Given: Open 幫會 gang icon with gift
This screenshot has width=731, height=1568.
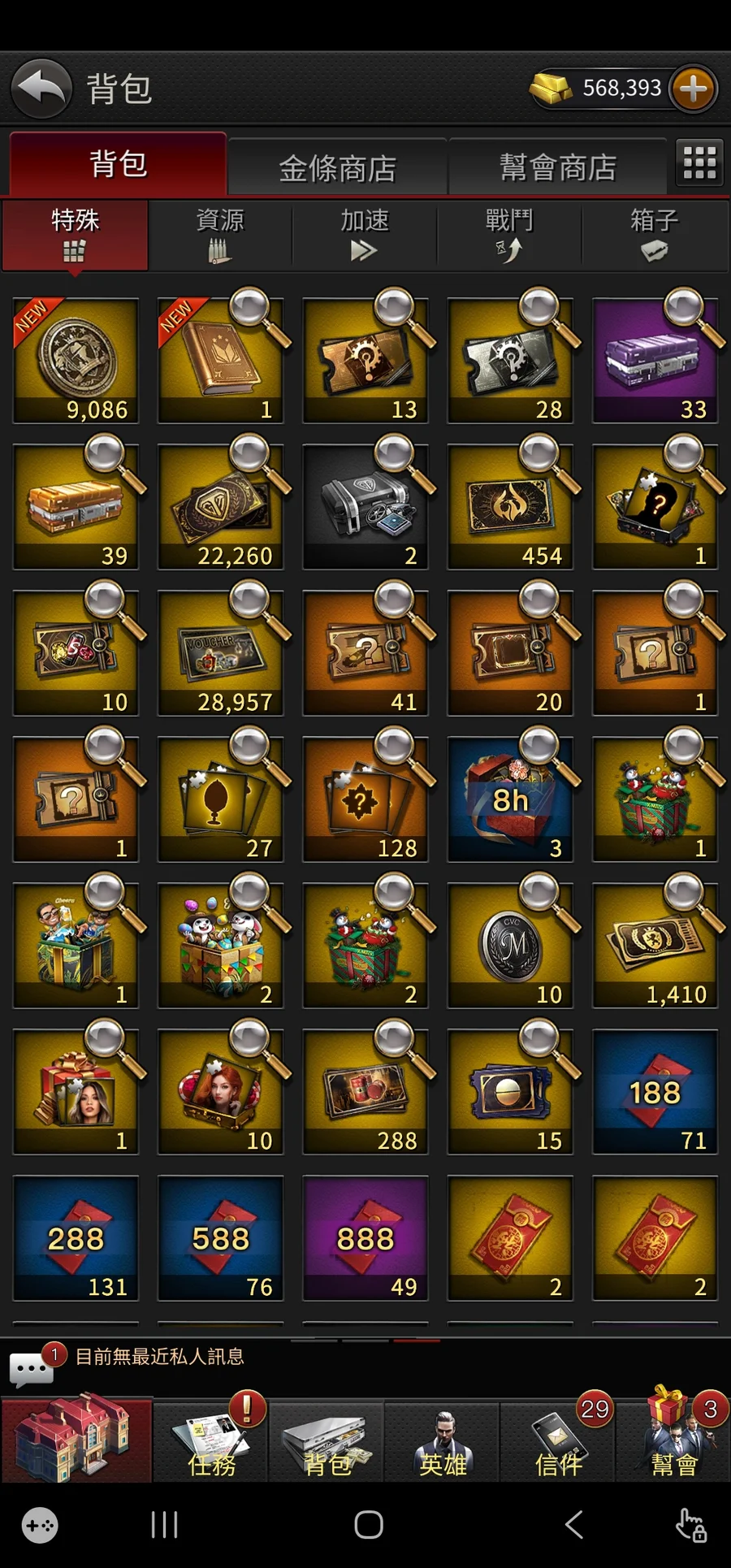Looking at the screenshot, I should (673, 1439).
